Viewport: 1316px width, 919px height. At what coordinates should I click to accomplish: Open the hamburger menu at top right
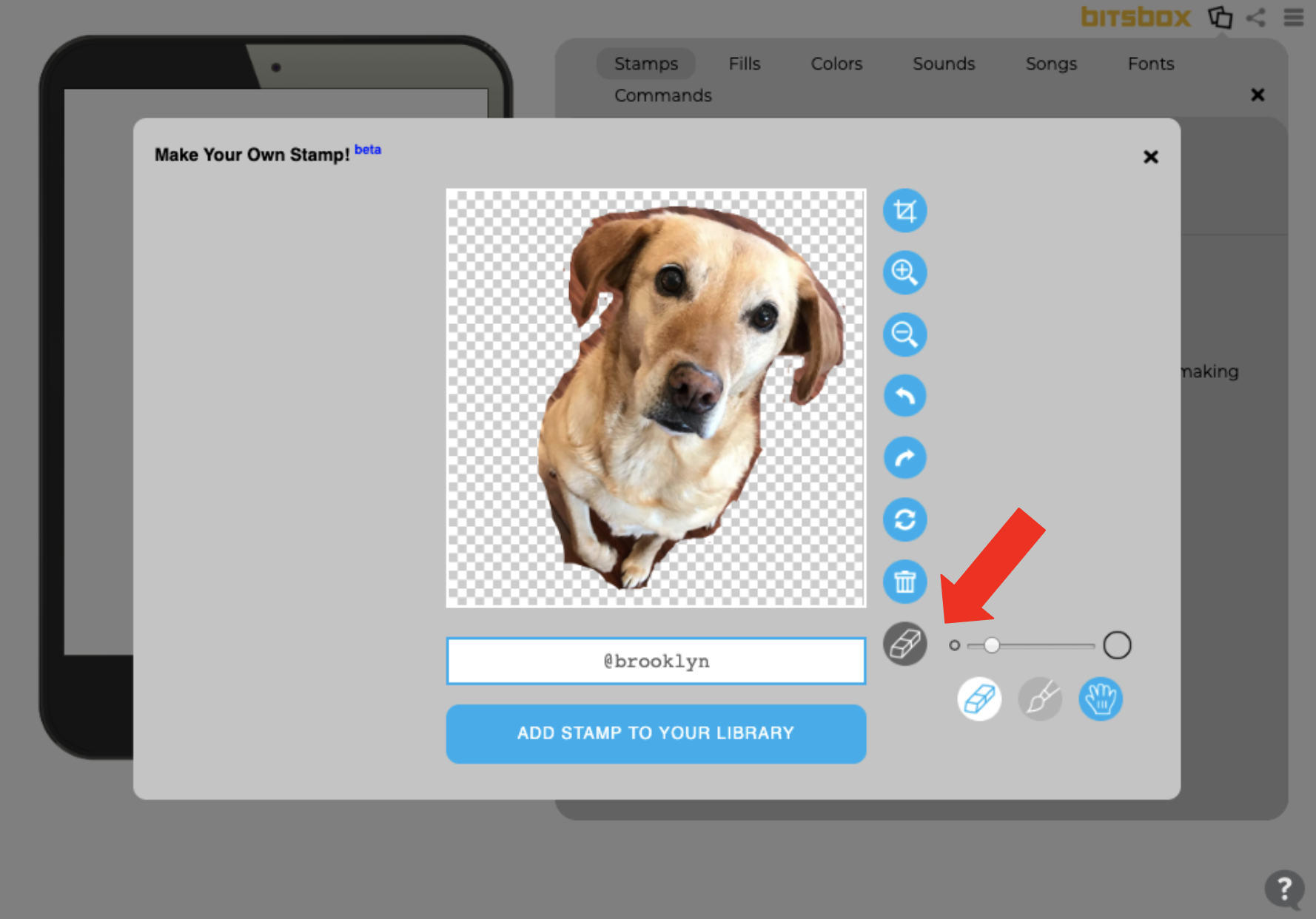point(1293,17)
